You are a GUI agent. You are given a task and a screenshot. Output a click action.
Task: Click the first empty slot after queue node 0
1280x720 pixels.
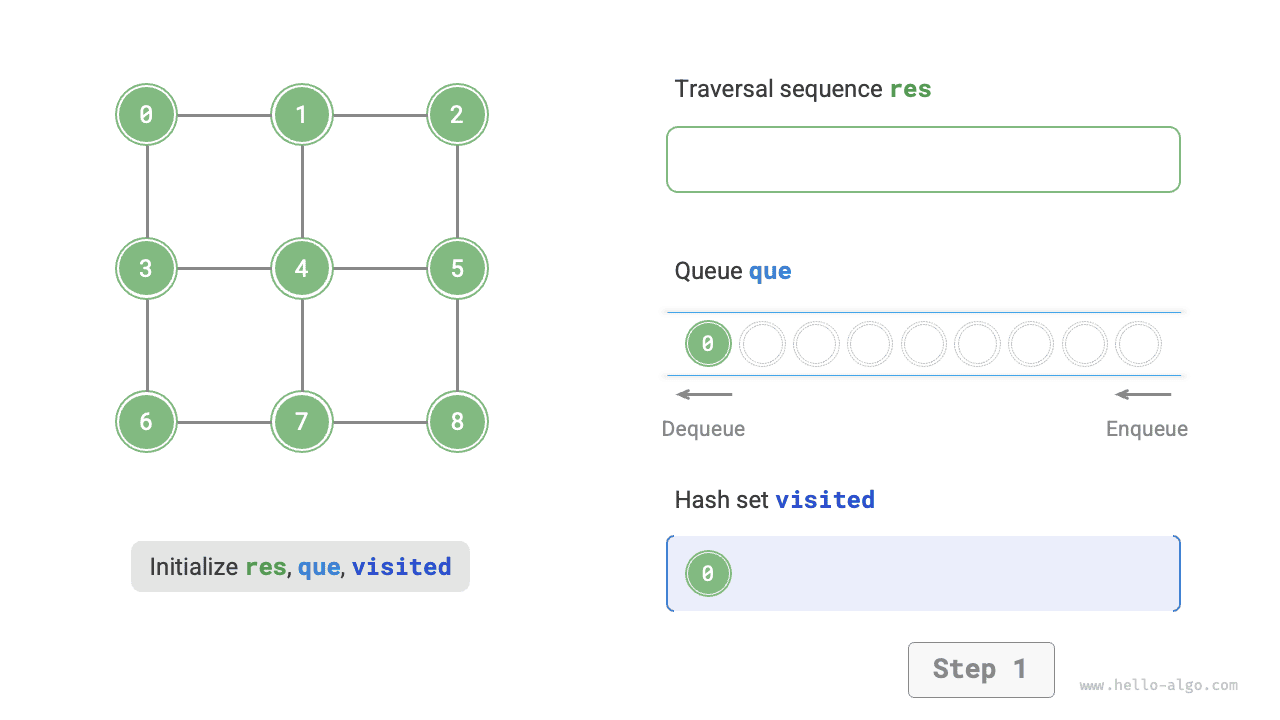(x=762, y=344)
